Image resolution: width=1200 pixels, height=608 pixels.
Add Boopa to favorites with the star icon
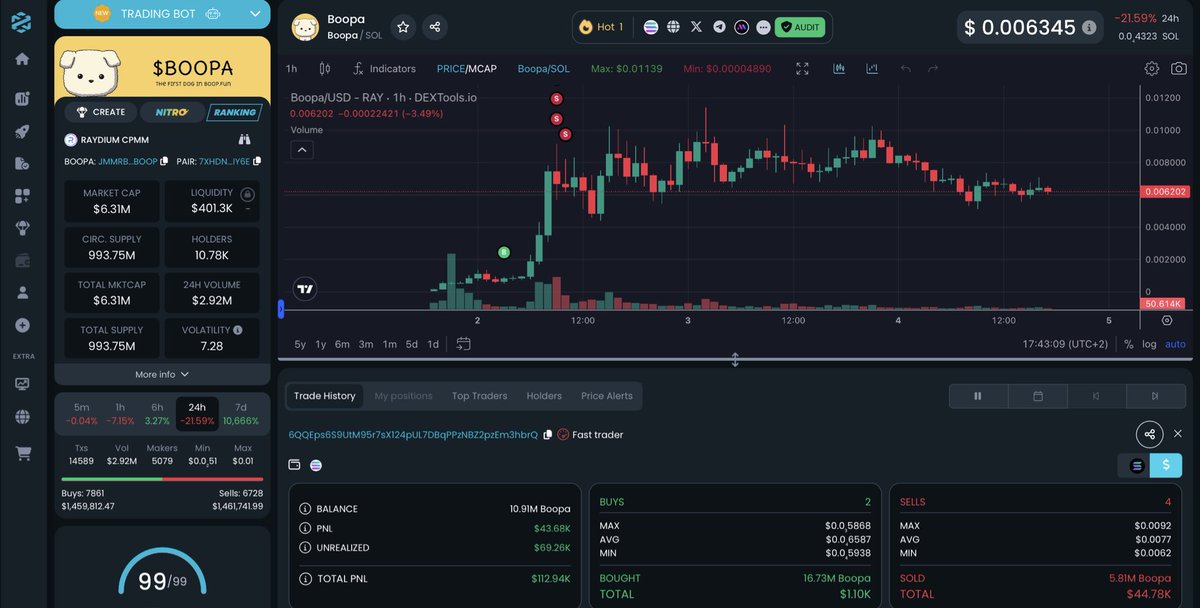[x=403, y=27]
